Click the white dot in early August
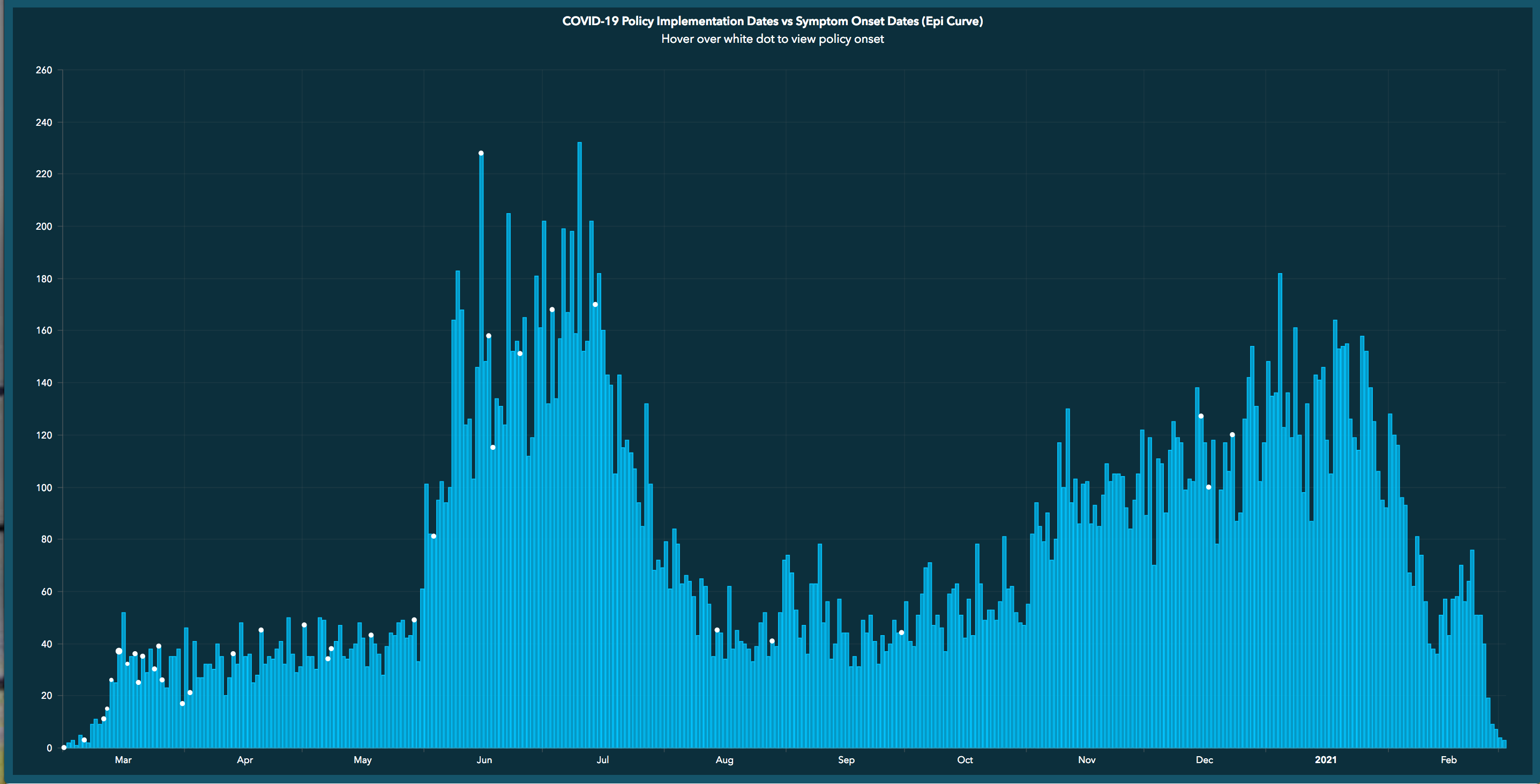The height and width of the screenshot is (784, 1540). (717, 630)
